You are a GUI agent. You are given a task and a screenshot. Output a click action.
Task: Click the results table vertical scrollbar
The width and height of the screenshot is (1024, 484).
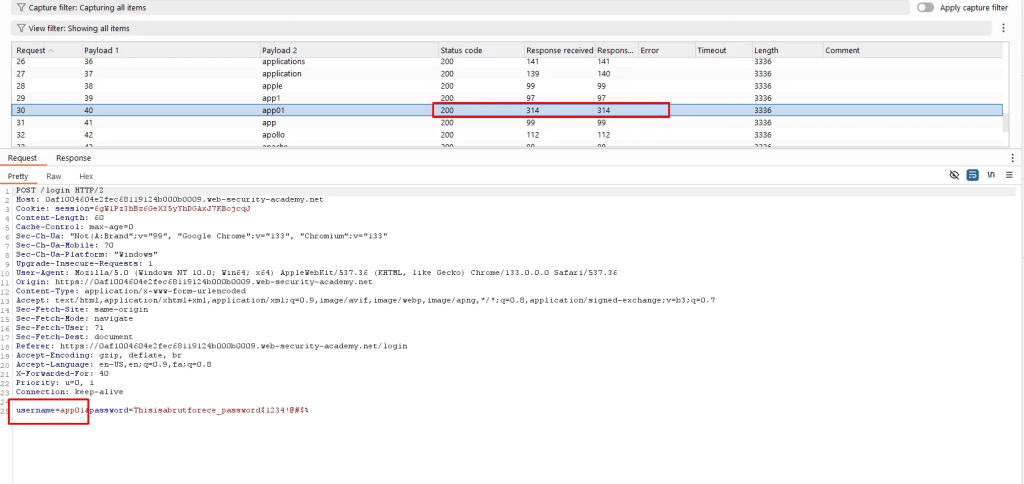coord(1006,120)
